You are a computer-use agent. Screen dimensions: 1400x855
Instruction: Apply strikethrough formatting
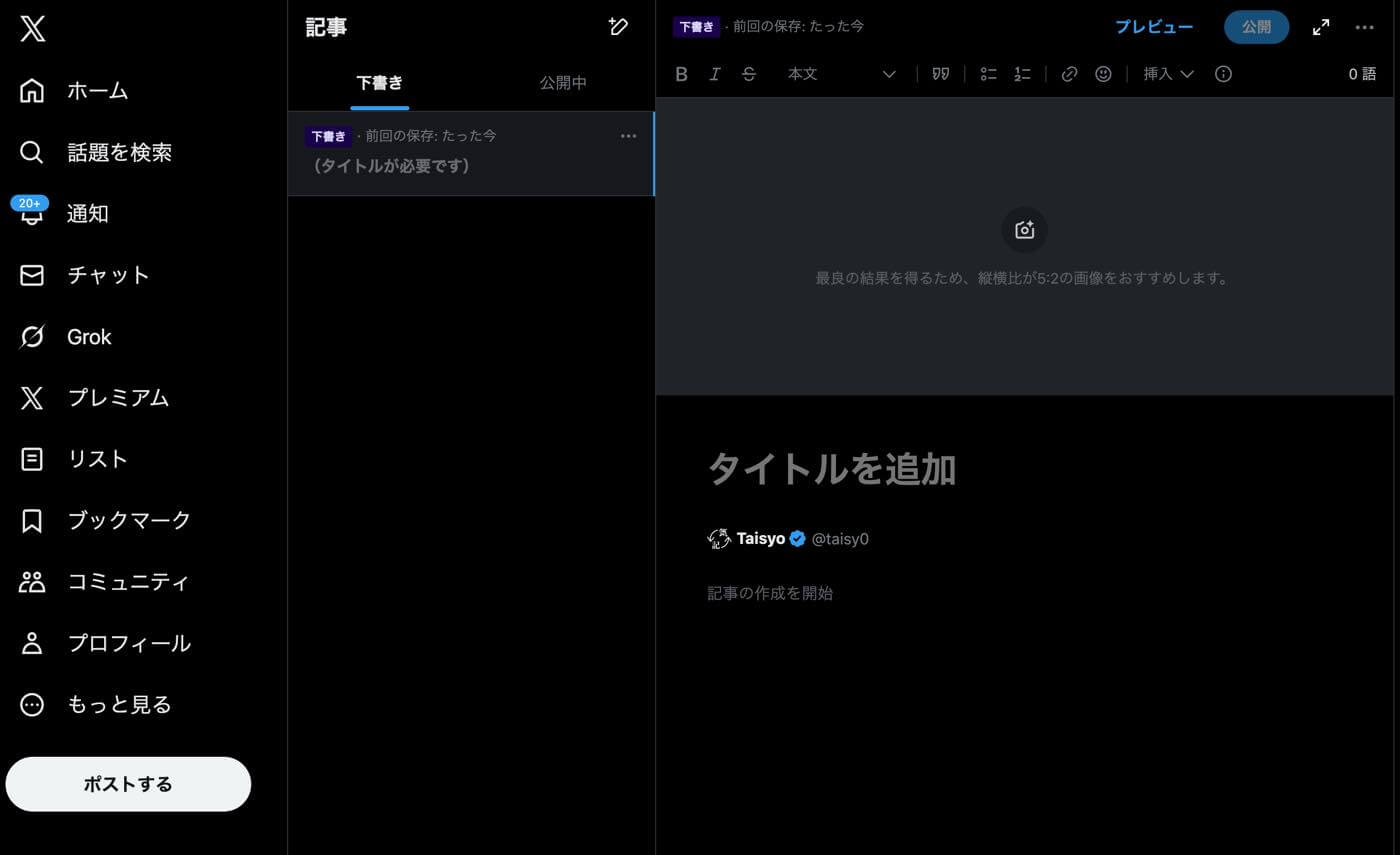[x=748, y=73]
